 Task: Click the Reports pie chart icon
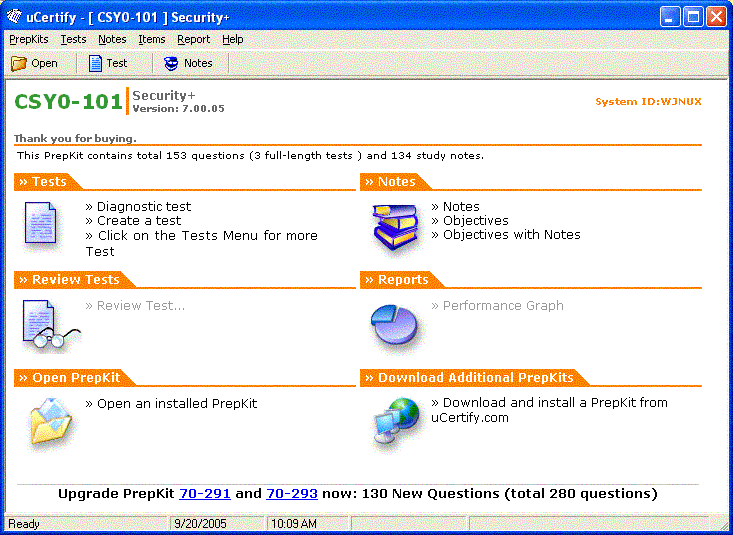[394, 324]
